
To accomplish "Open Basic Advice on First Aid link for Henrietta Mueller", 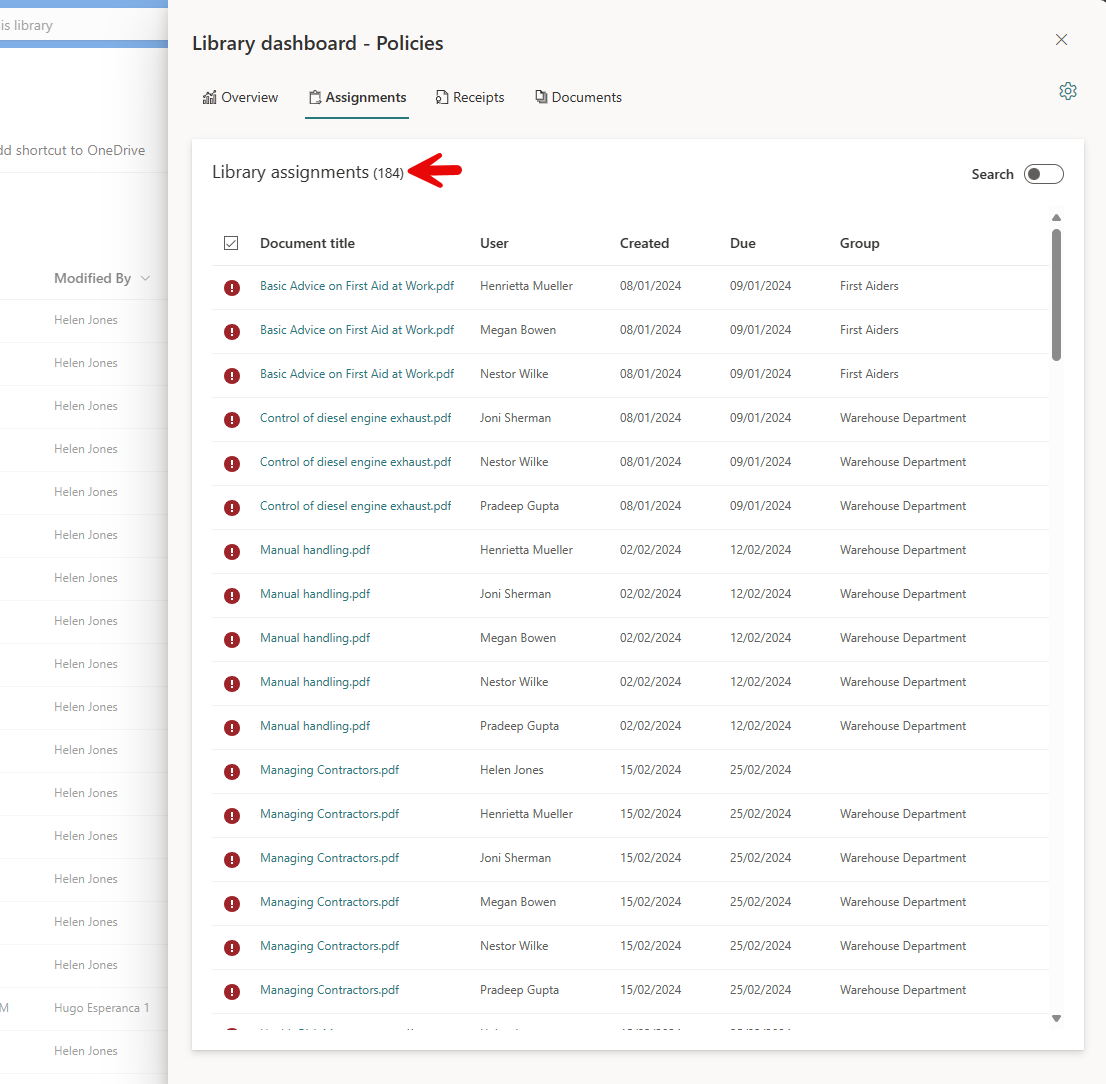I will click(x=357, y=286).
